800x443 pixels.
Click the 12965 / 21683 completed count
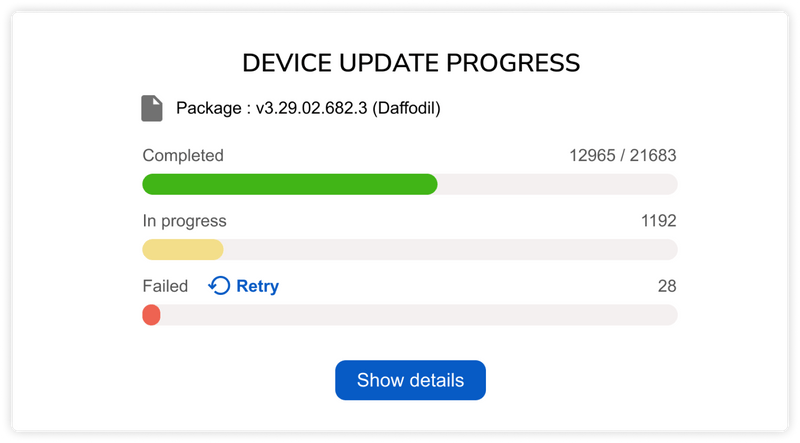(623, 156)
